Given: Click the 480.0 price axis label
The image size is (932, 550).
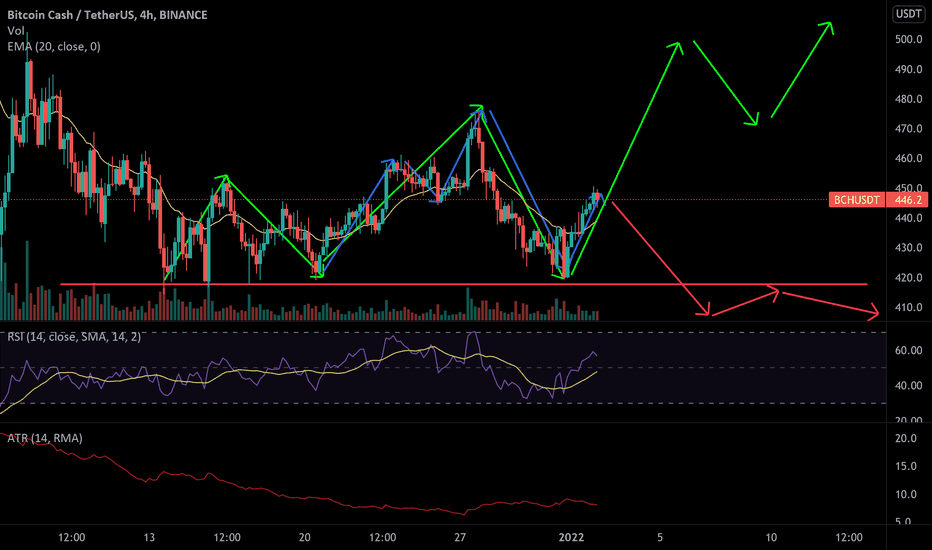Looking at the screenshot, I should tap(908, 99).
